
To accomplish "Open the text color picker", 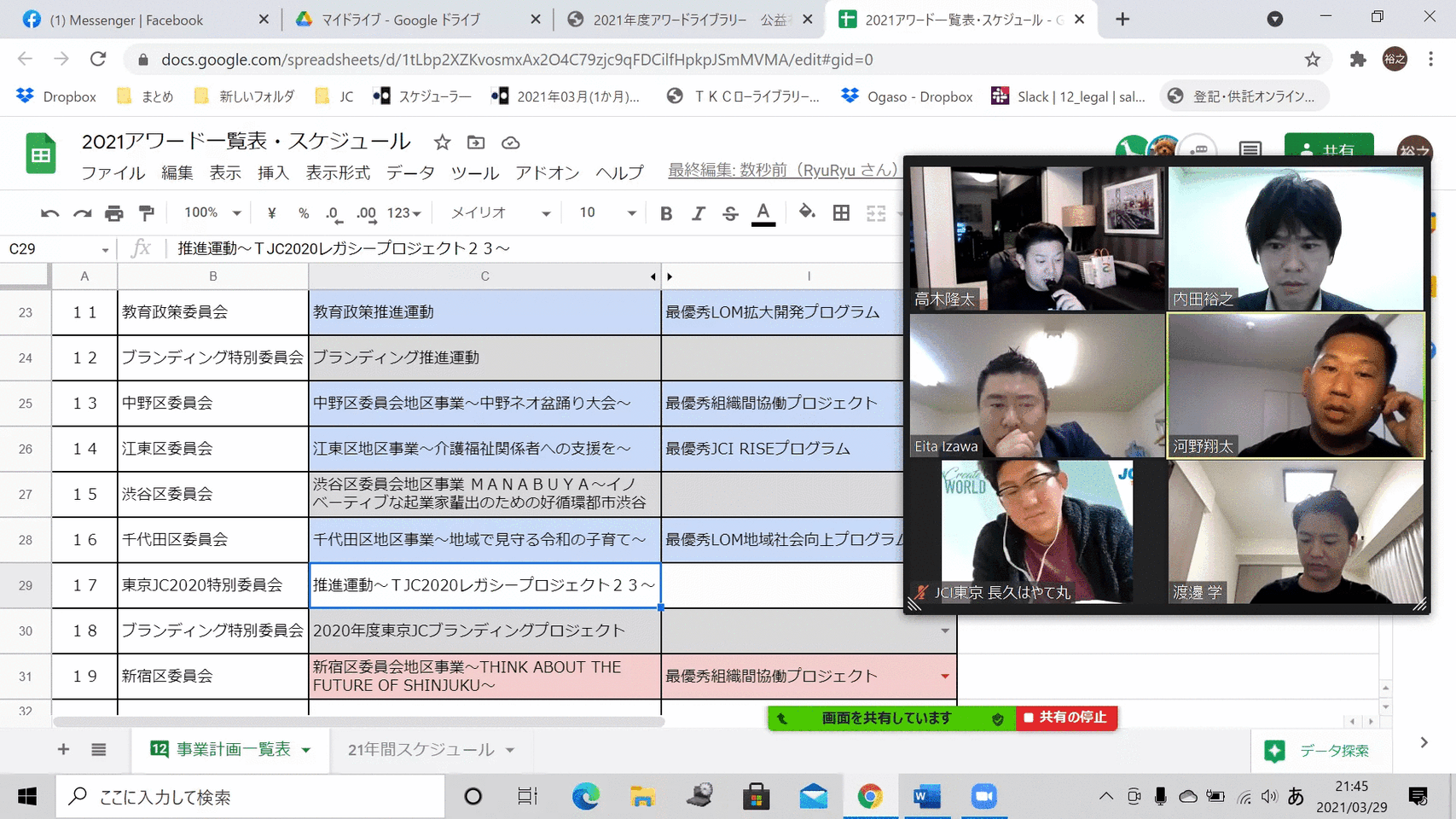I will click(x=763, y=213).
